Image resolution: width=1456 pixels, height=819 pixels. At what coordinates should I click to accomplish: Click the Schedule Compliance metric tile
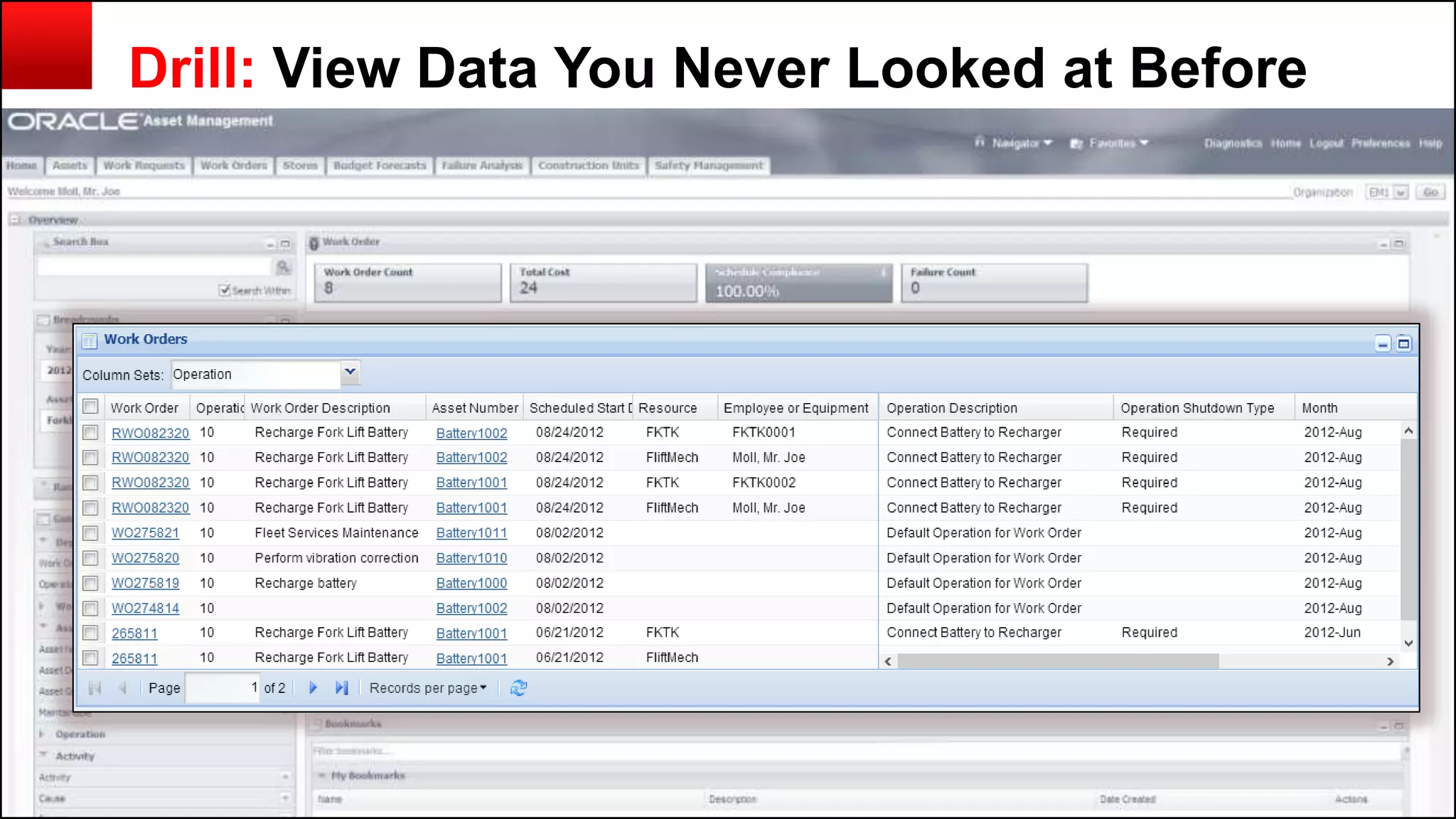(x=798, y=282)
